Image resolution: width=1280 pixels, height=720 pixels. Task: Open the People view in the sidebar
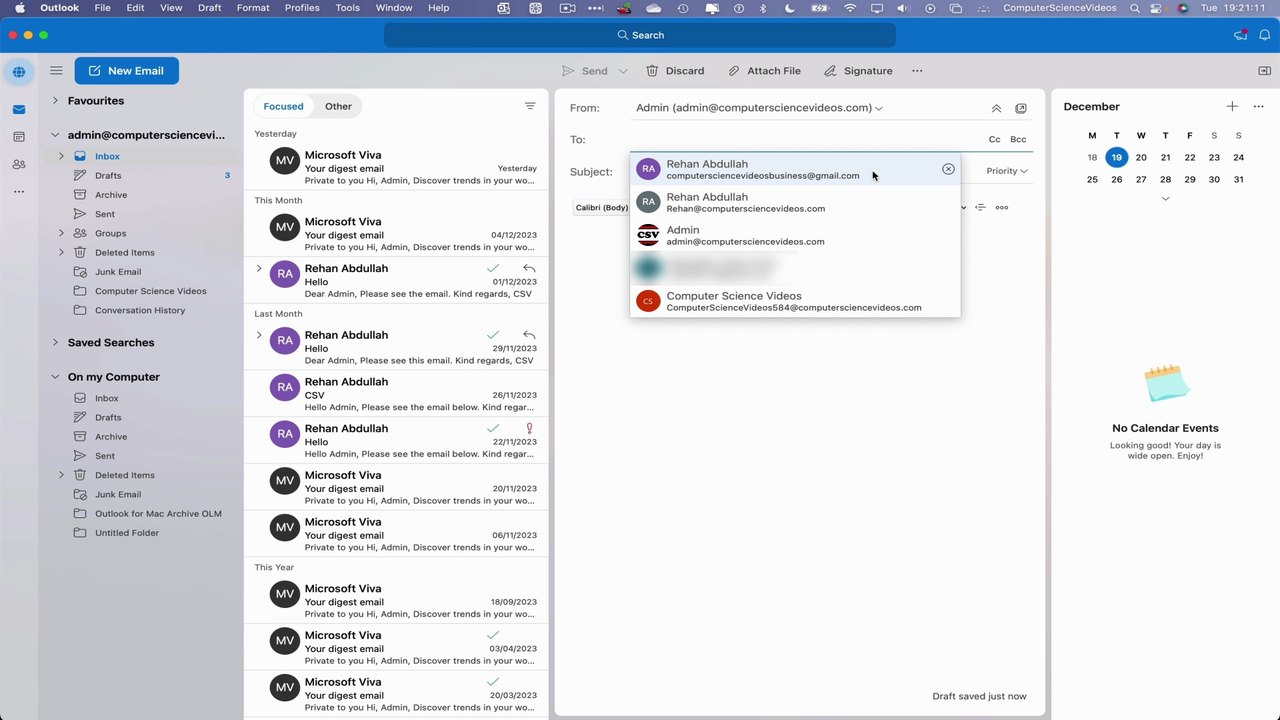[x=19, y=164]
